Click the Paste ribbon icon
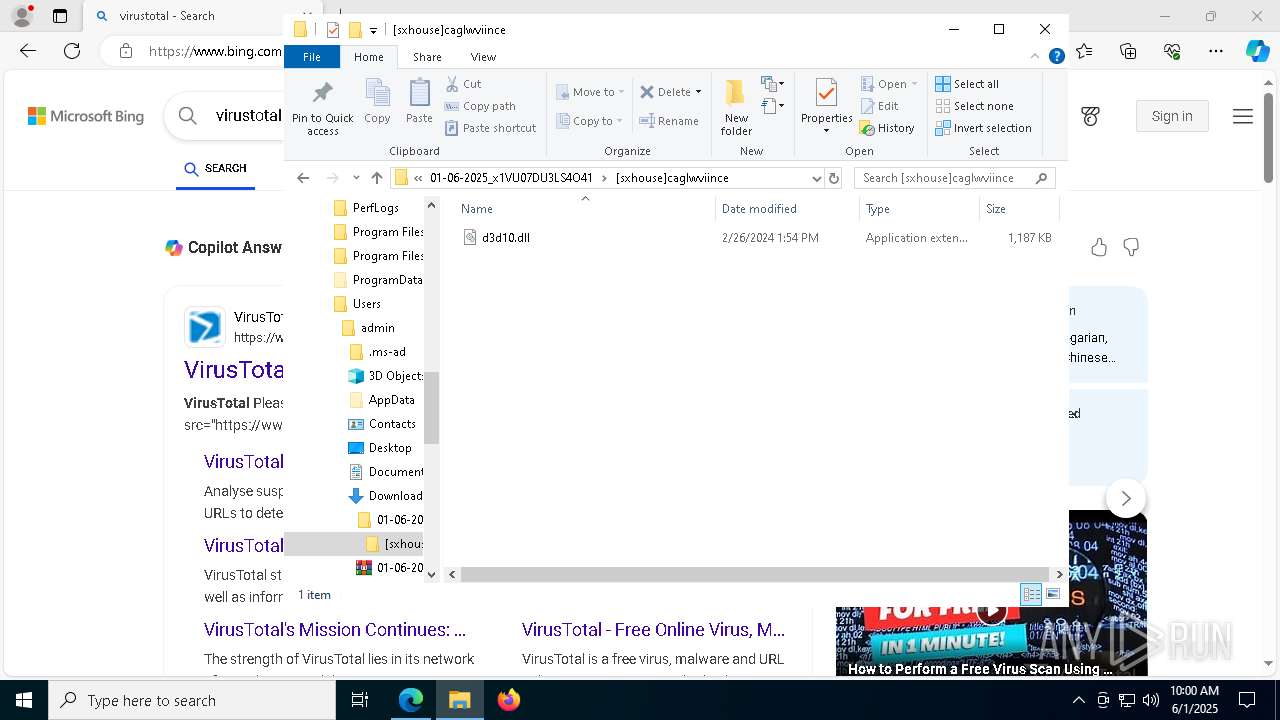 click(419, 102)
